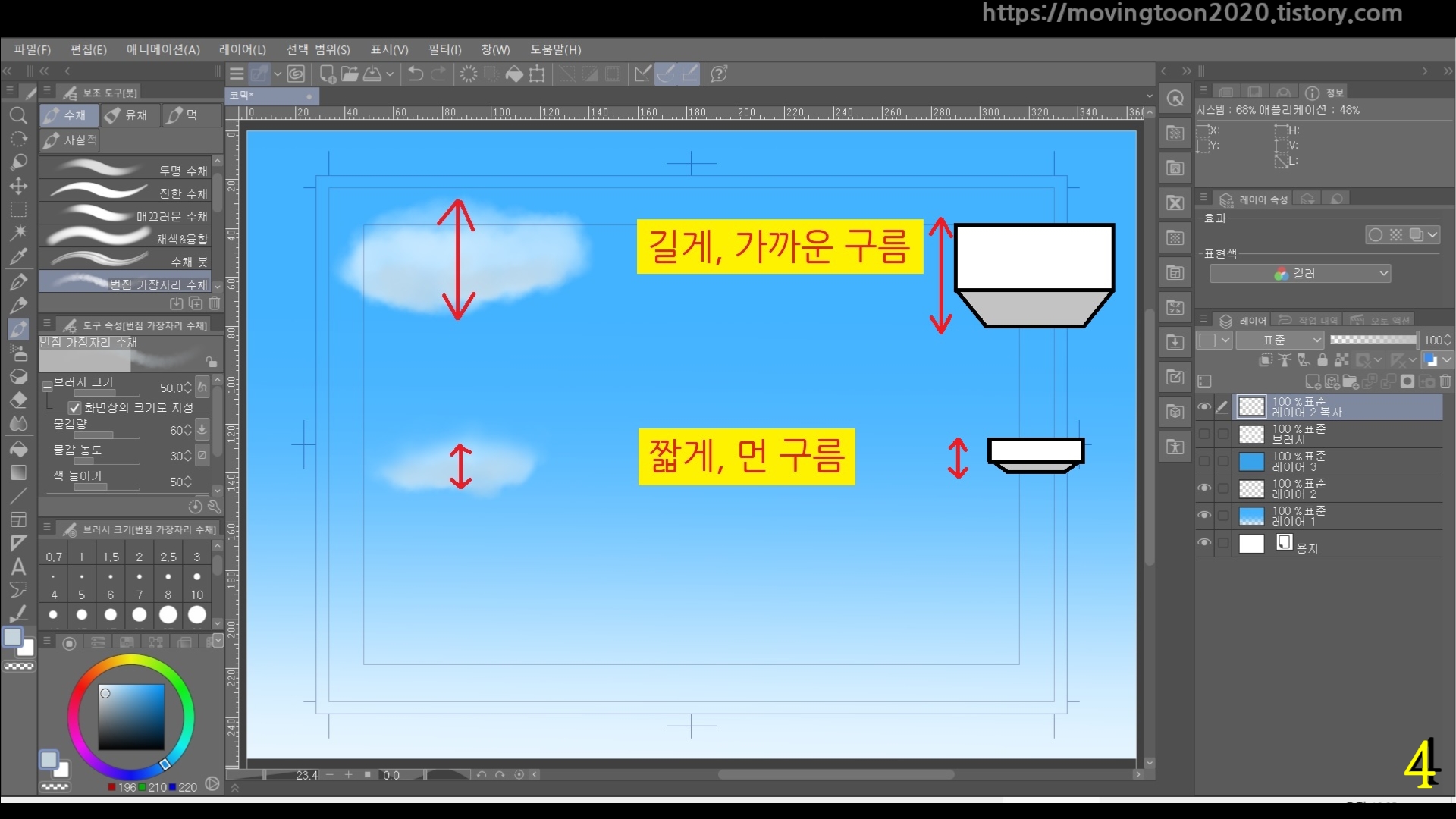Select the Operation object tool
Viewport: 1456px width, 819px height.
tap(18, 162)
